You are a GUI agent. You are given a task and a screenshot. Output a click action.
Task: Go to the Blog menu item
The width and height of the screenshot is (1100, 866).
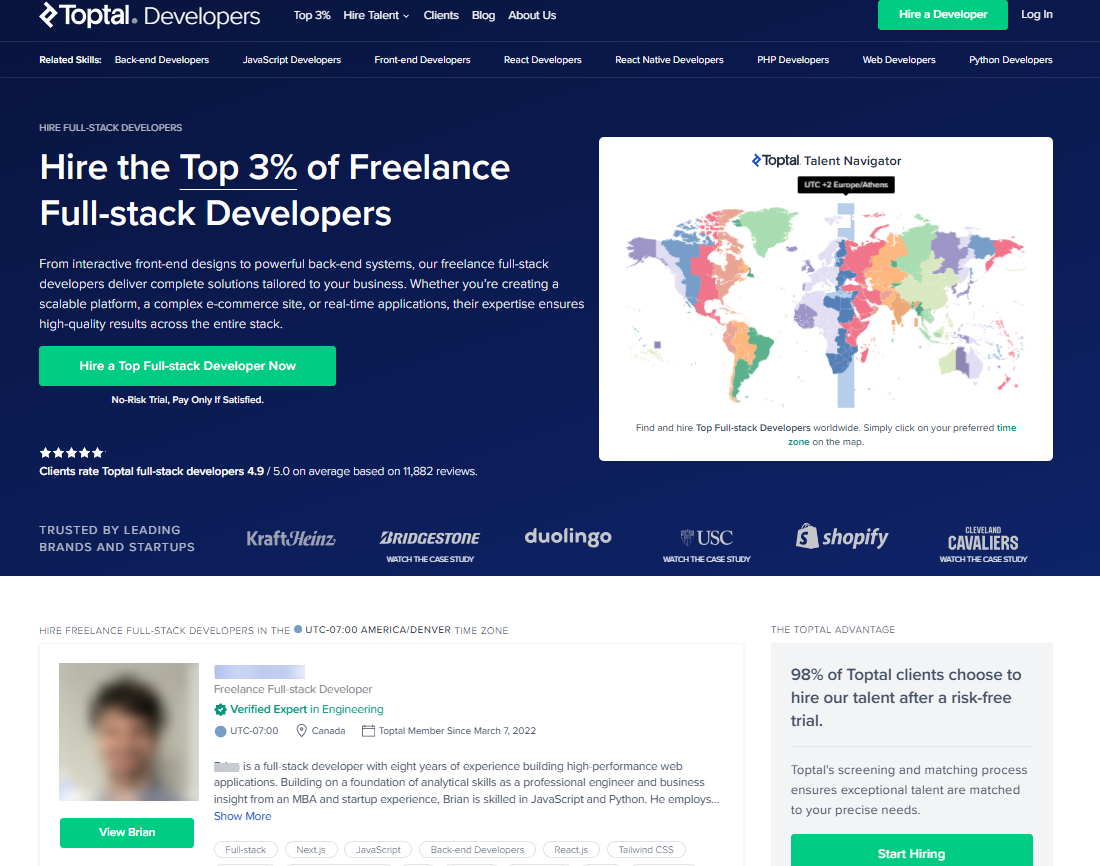point(483,16)
